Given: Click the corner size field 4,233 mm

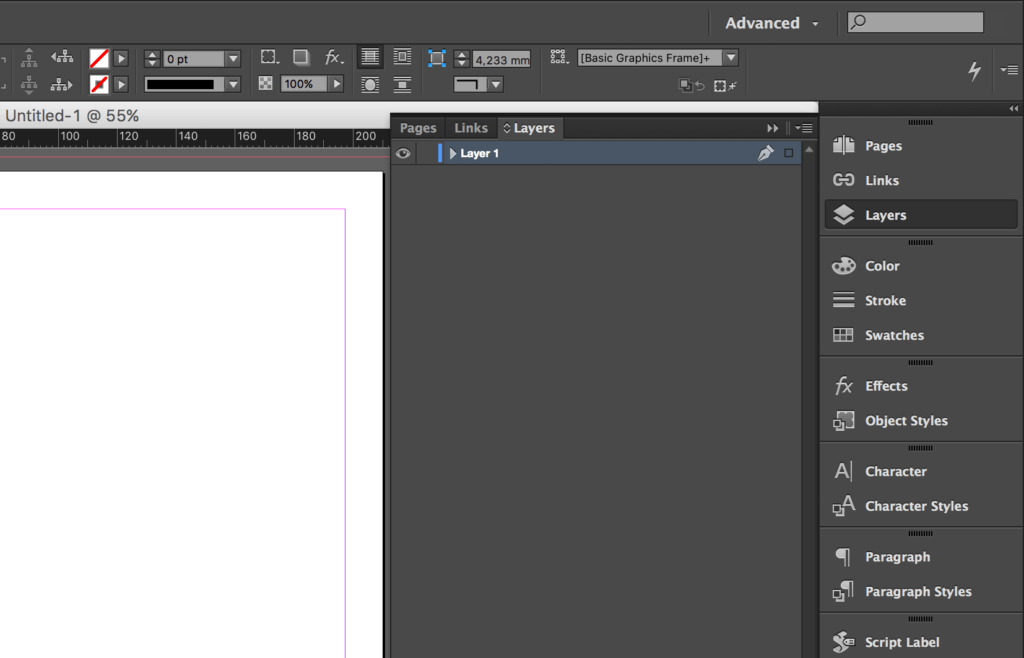Looking at the screenshot, I should [x=502, y=59].
